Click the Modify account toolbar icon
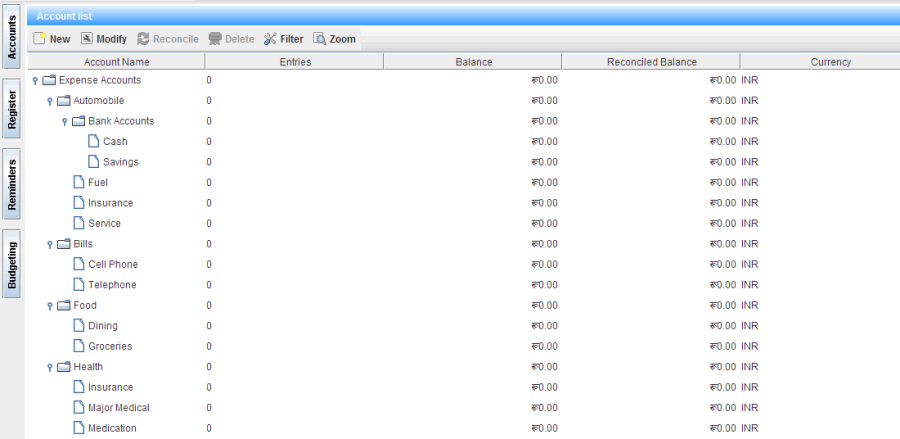900x439 pixels. tap(86, 38)
